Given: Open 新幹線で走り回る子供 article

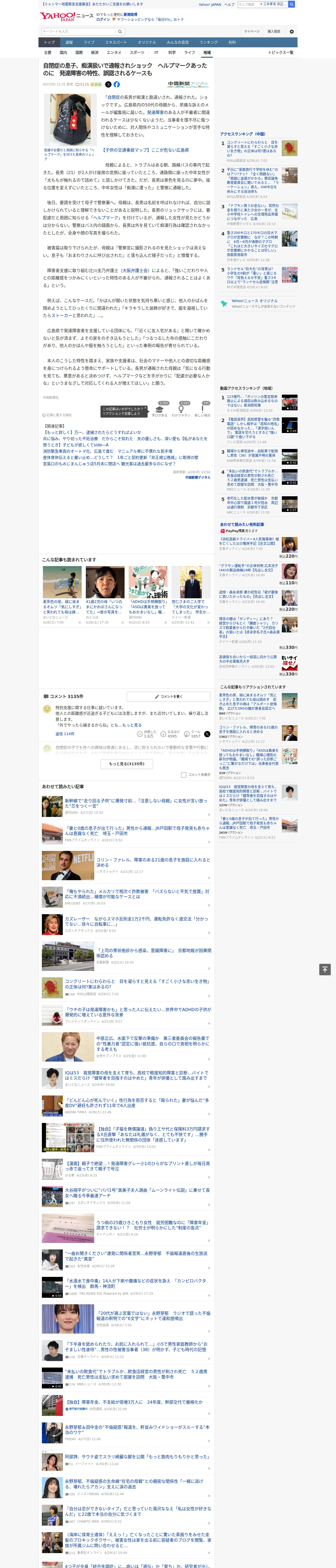Looking at the screenshot, I should (137, 804).
